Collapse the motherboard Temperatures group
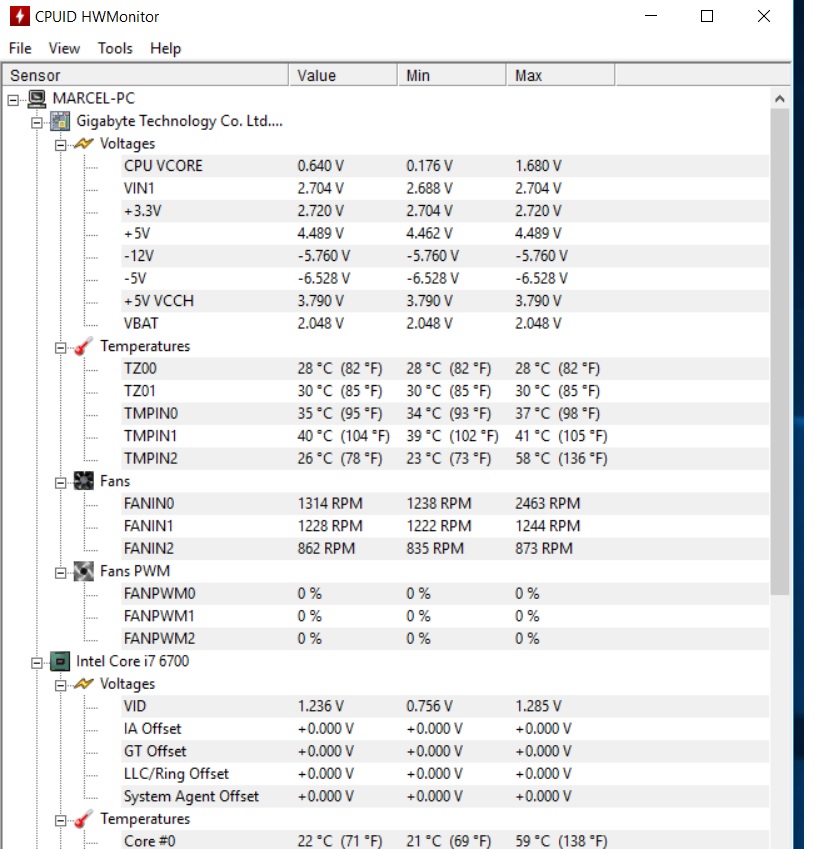Screen dimensions: 815x849 point(61,348)
